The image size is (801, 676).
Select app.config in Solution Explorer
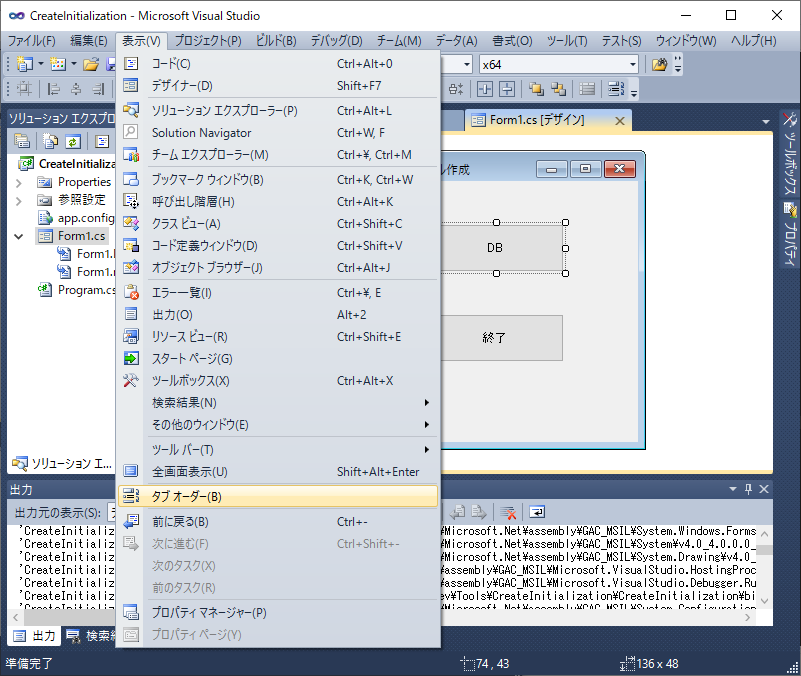[x=86, y=218]
